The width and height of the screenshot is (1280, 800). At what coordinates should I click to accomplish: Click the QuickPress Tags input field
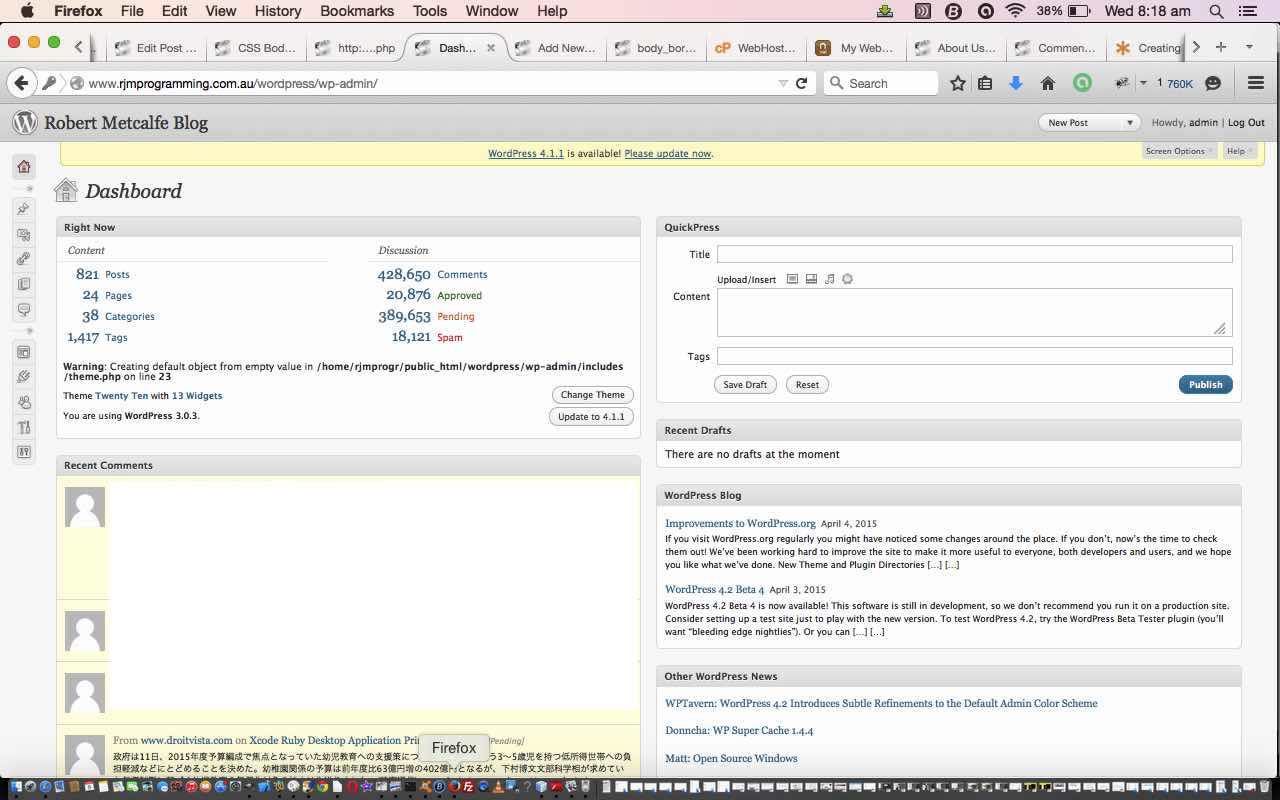click(974, 356)
